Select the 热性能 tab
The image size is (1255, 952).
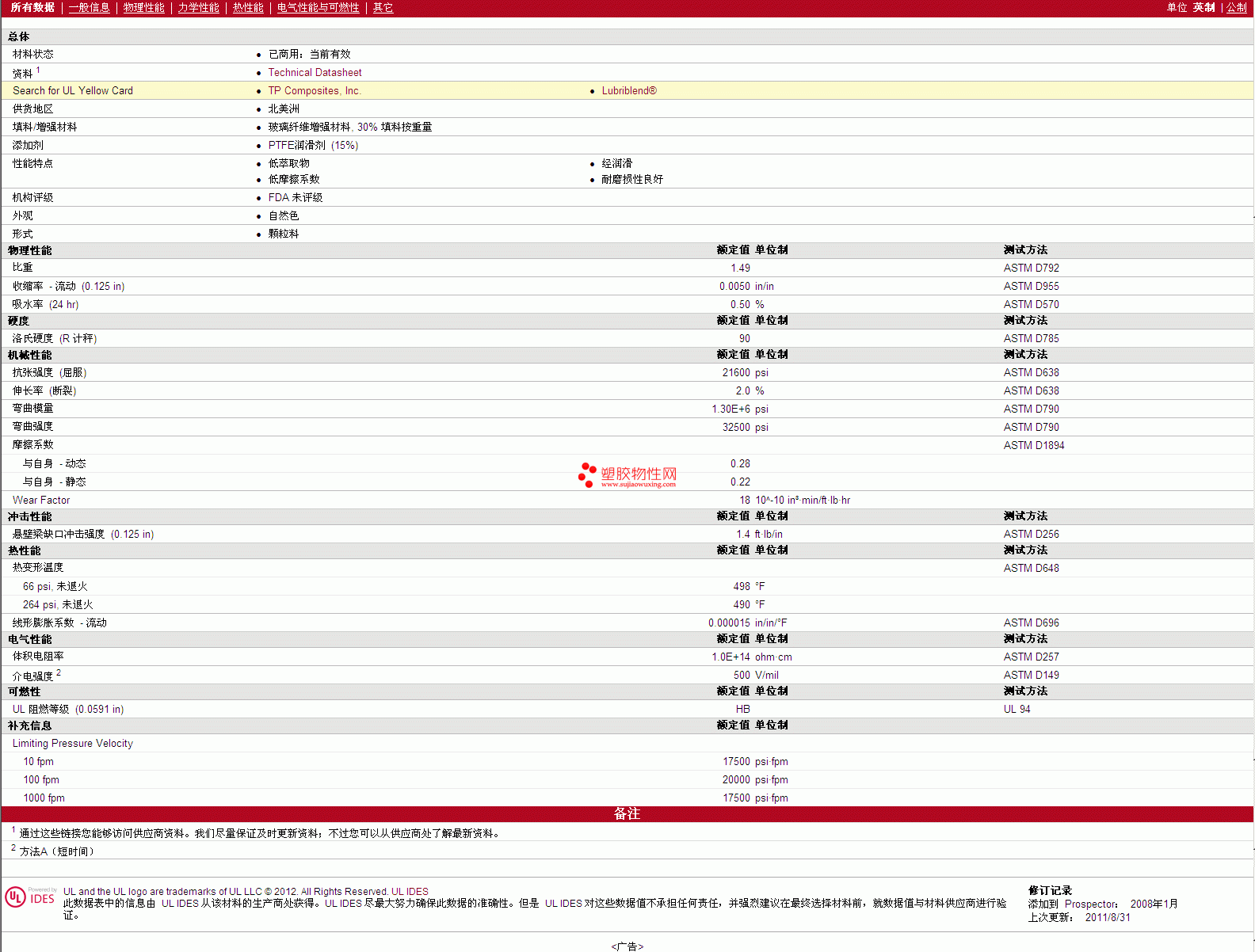tap(248, 8)
